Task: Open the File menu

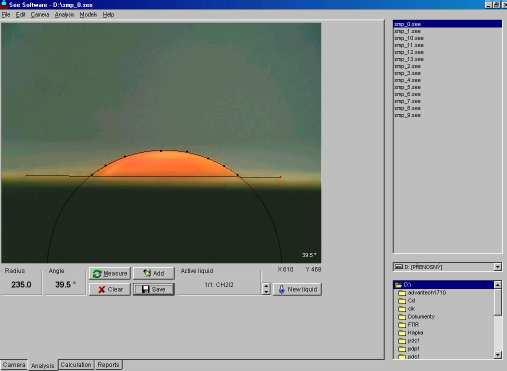Action: pyautogui.click(x=6, y=14)
